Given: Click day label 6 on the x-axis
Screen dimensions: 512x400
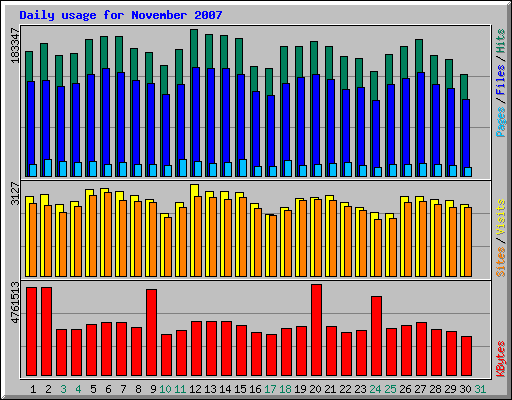Looking at the screenshot, I should (108, 389).
